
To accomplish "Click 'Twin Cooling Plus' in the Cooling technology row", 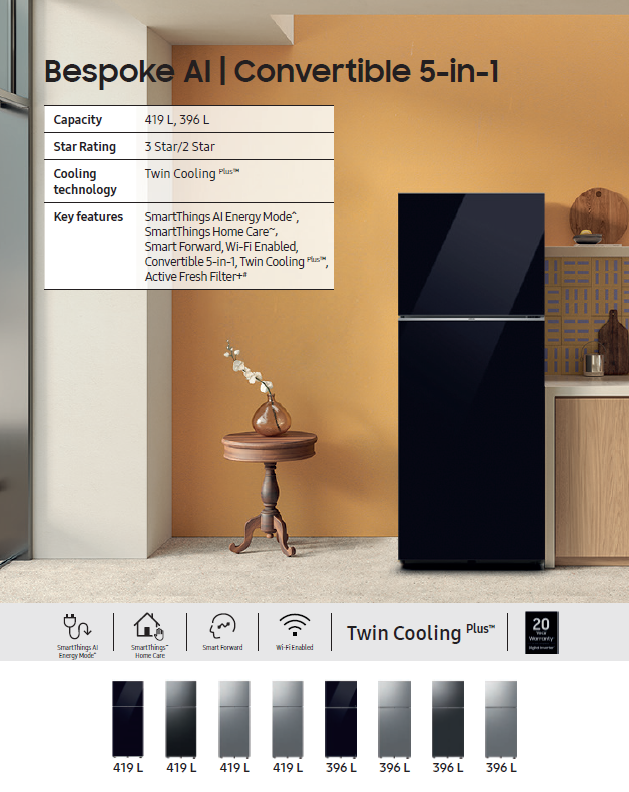I will pos(192,173).
